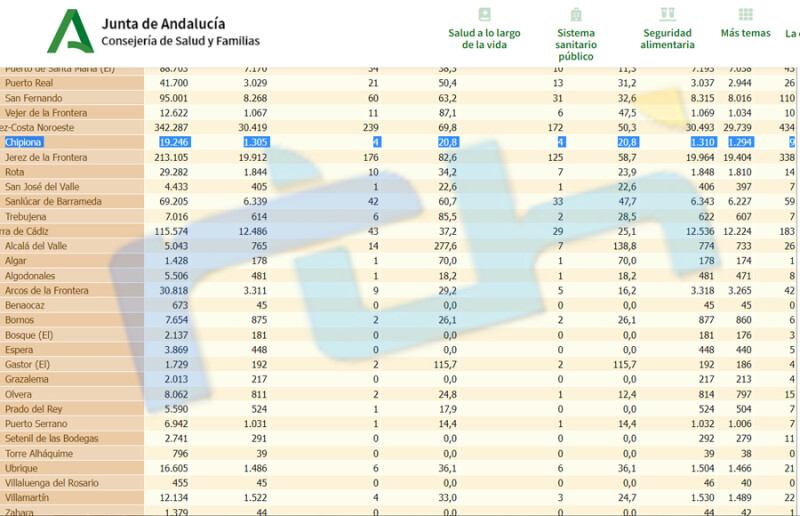The width and height of the screenshot is (800, 516).
Task: Select the Espera row label
Action: [19, 350]
